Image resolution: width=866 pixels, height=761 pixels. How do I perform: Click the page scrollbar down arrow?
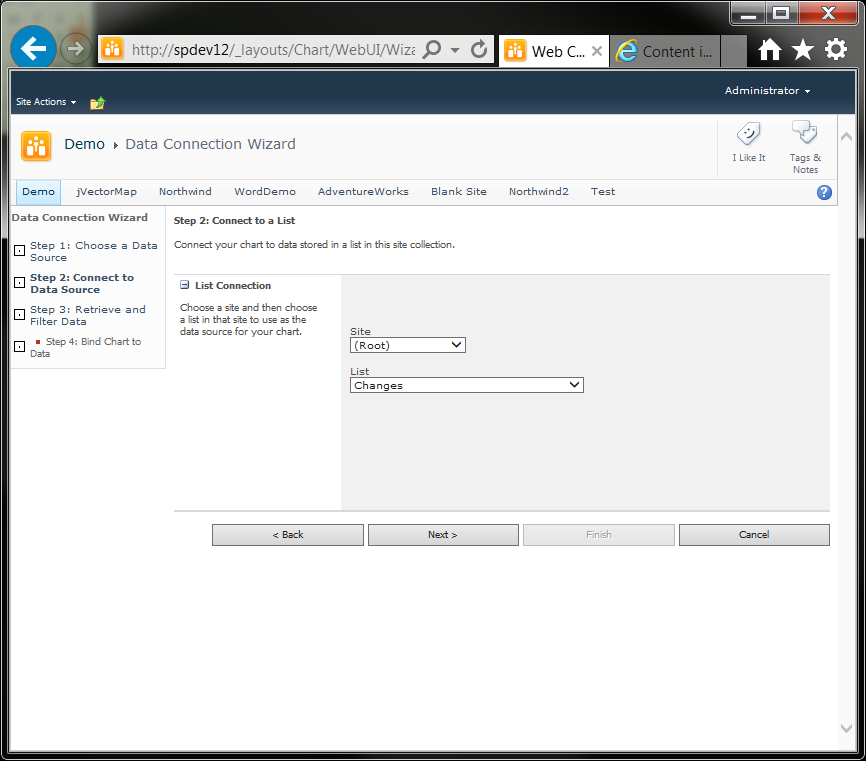846,728
